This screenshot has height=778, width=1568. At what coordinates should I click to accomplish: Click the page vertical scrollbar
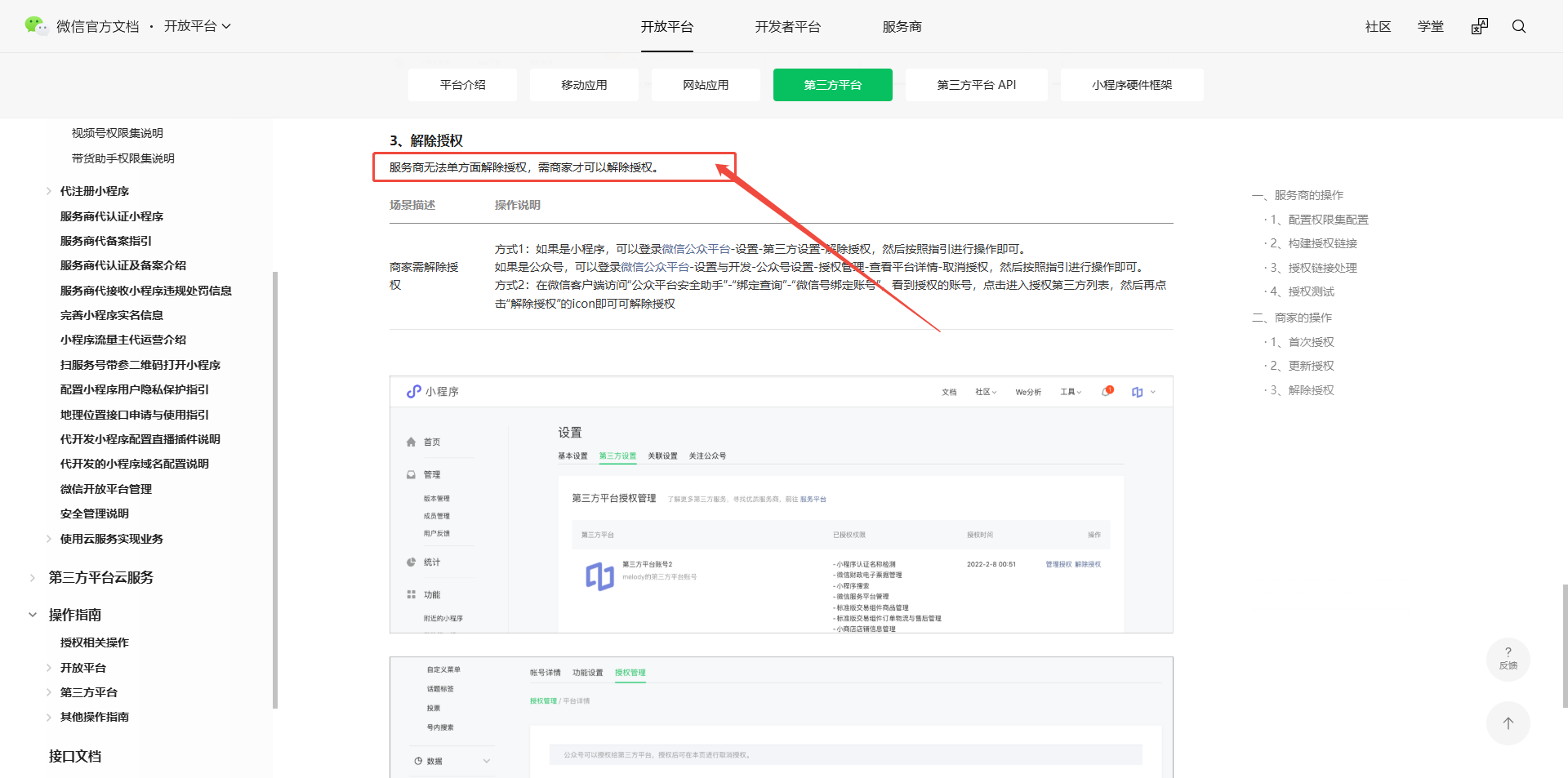click(x=1565, y=645)
